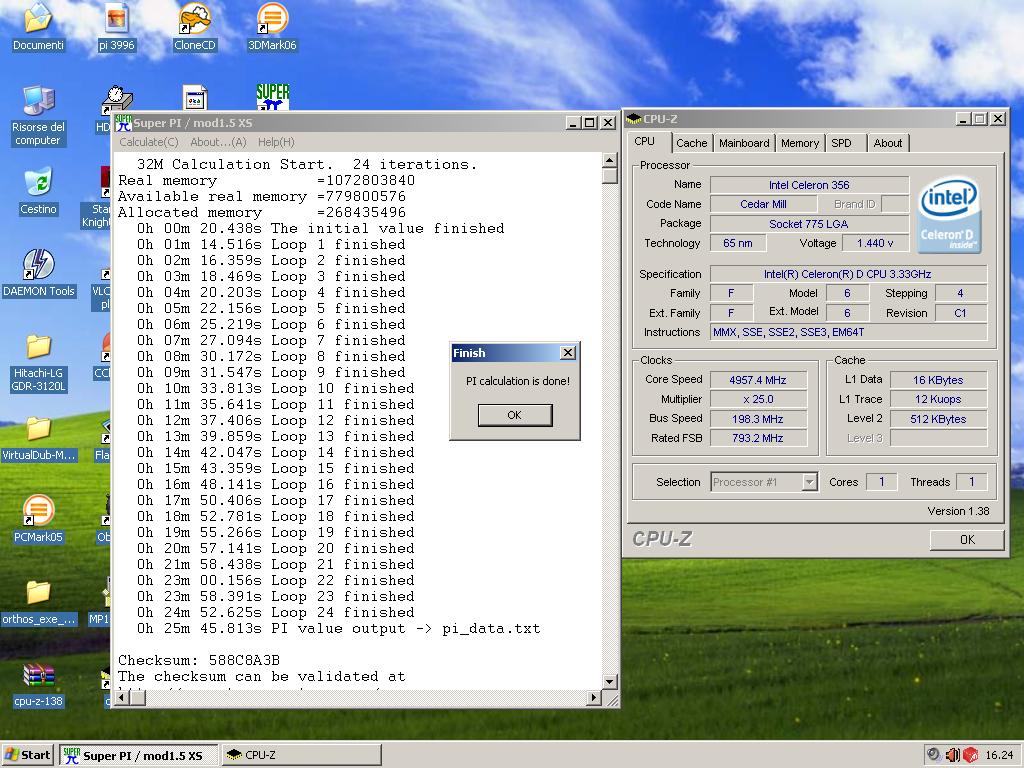Switch to the Mainboard tab
Screen dimensions: 1024x768
pyautogui.click(x=744, y=143)
